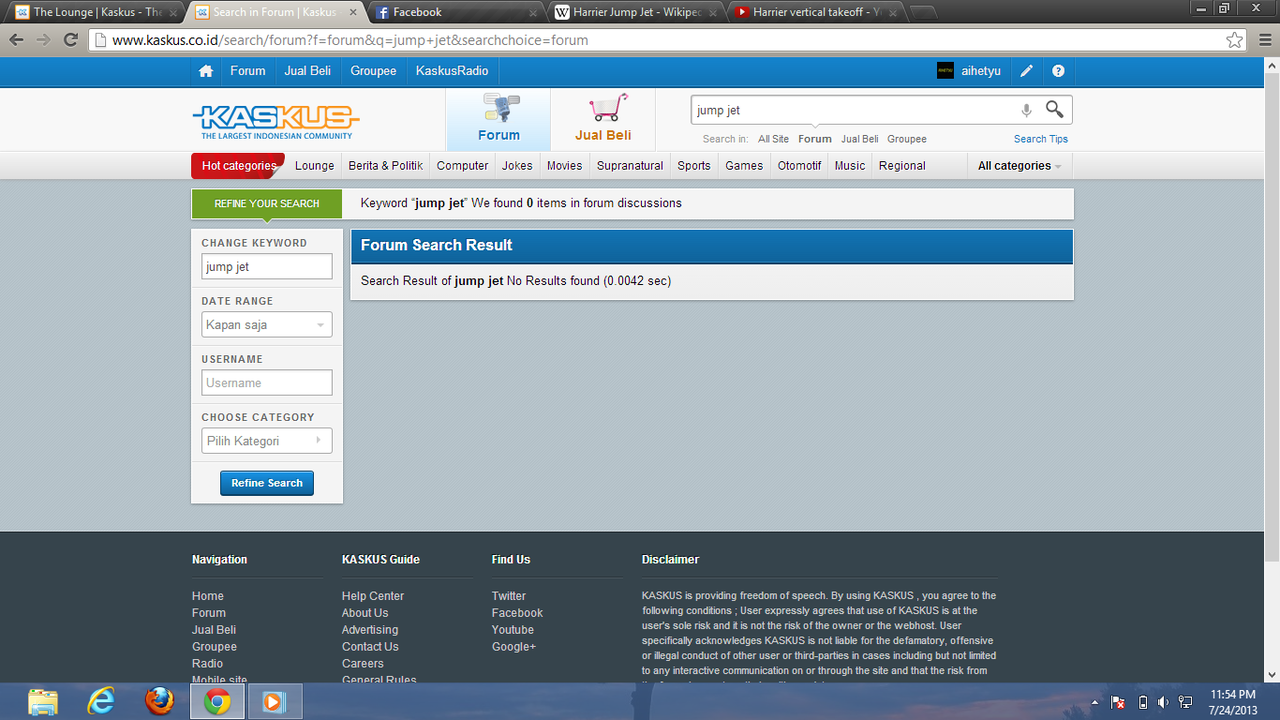1280x720 pixels.
Task: Open the Kapan saja date range dropdown
Action: [267, 325]
